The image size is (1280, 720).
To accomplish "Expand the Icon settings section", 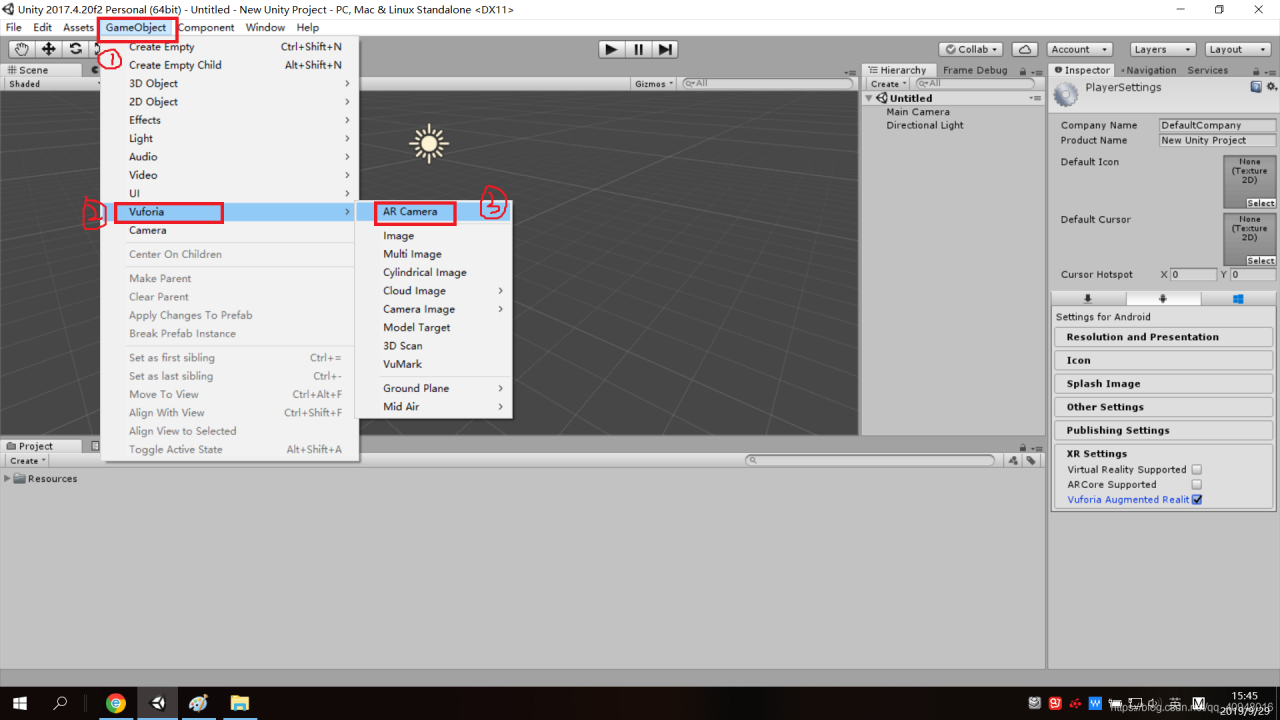I will click(1163, 360).
